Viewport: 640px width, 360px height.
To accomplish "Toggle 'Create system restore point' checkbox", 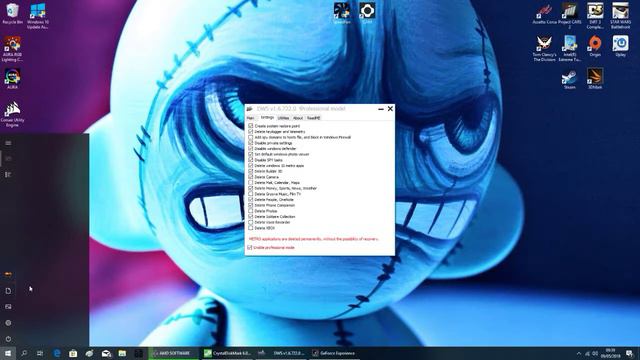I will point(251,126).
